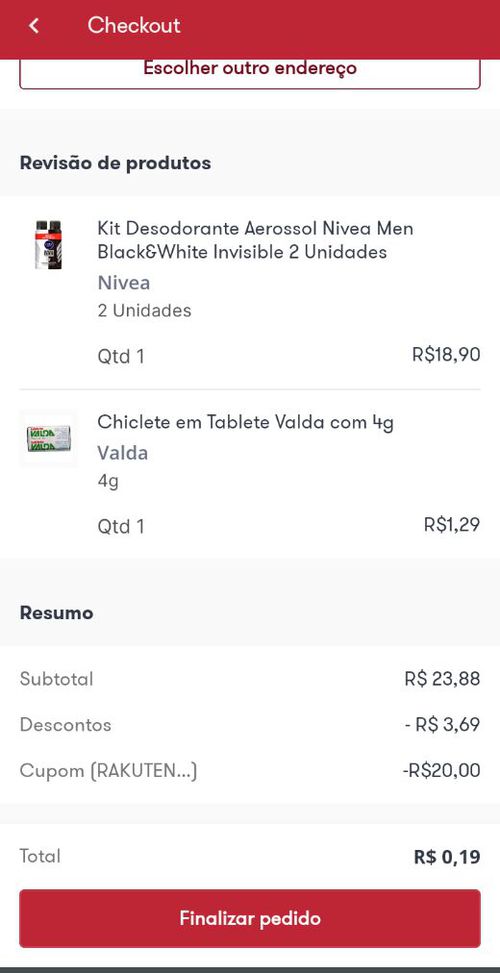Click the Checkout header title
This screenshot has width=500, height=973.
tap(134, 25)
